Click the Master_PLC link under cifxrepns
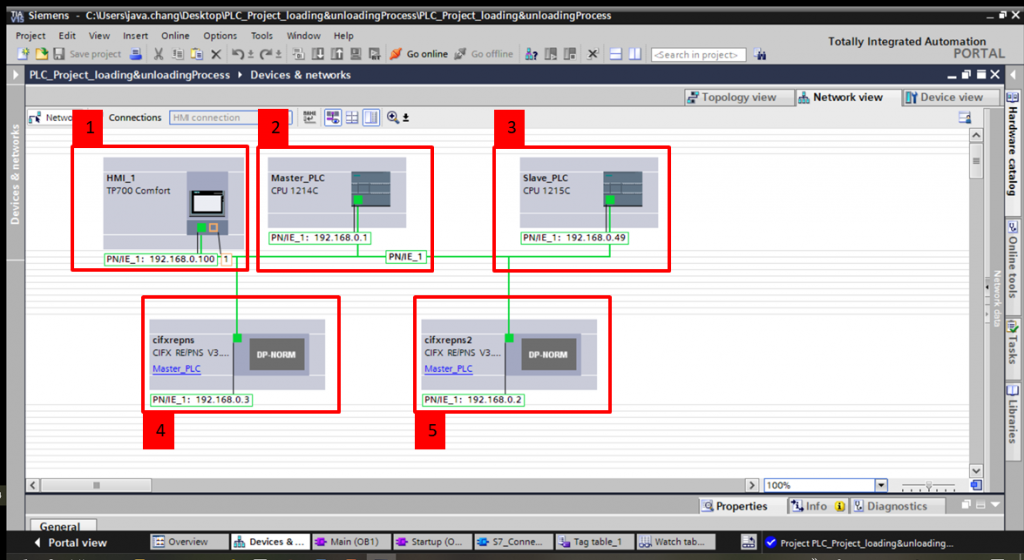 pyautogui.click(x=176, y=369)
